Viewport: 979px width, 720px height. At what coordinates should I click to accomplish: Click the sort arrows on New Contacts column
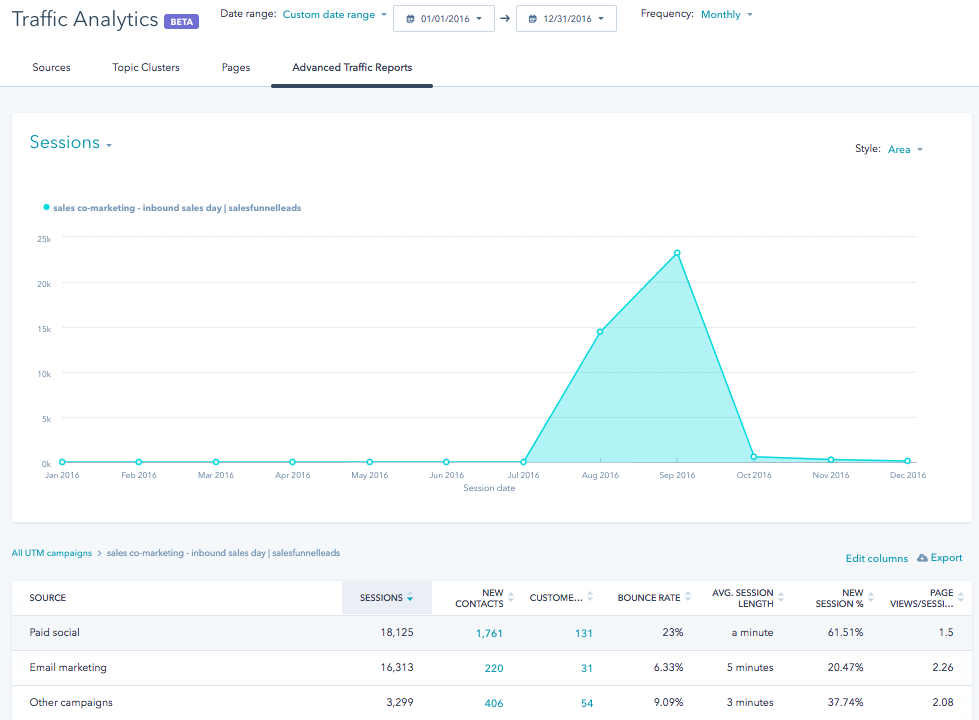tap(512, 598)
